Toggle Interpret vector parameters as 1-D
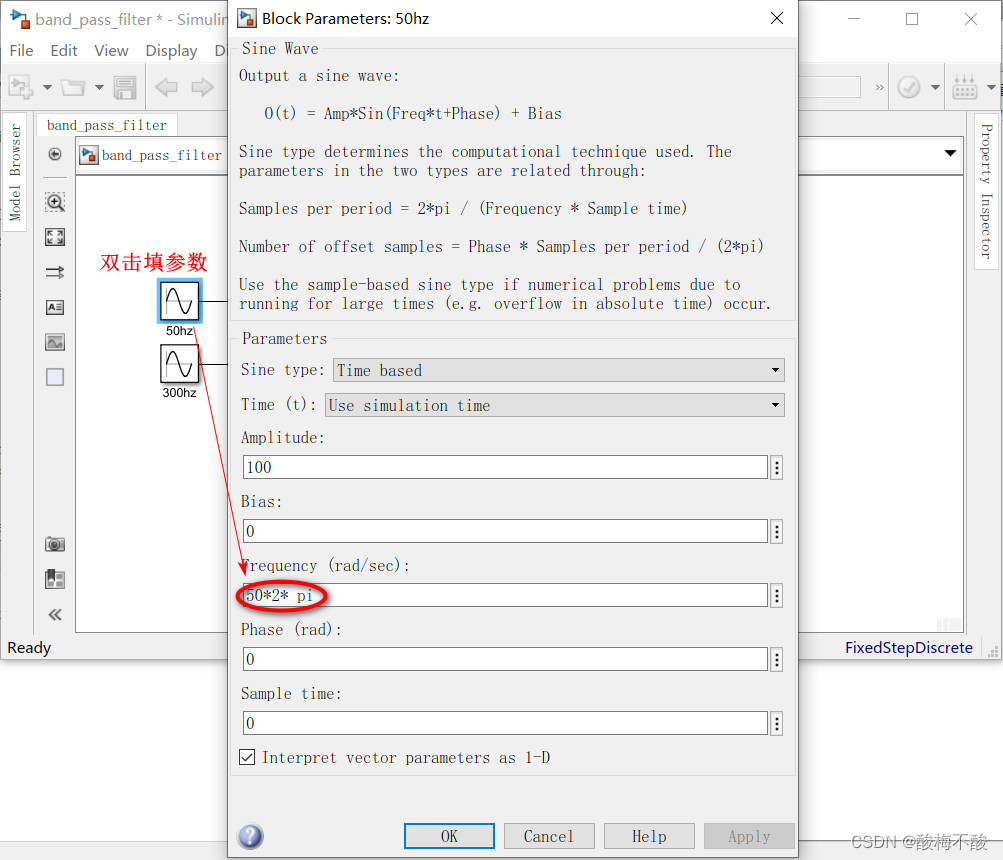1003x860 pixels. click(247, 758)
